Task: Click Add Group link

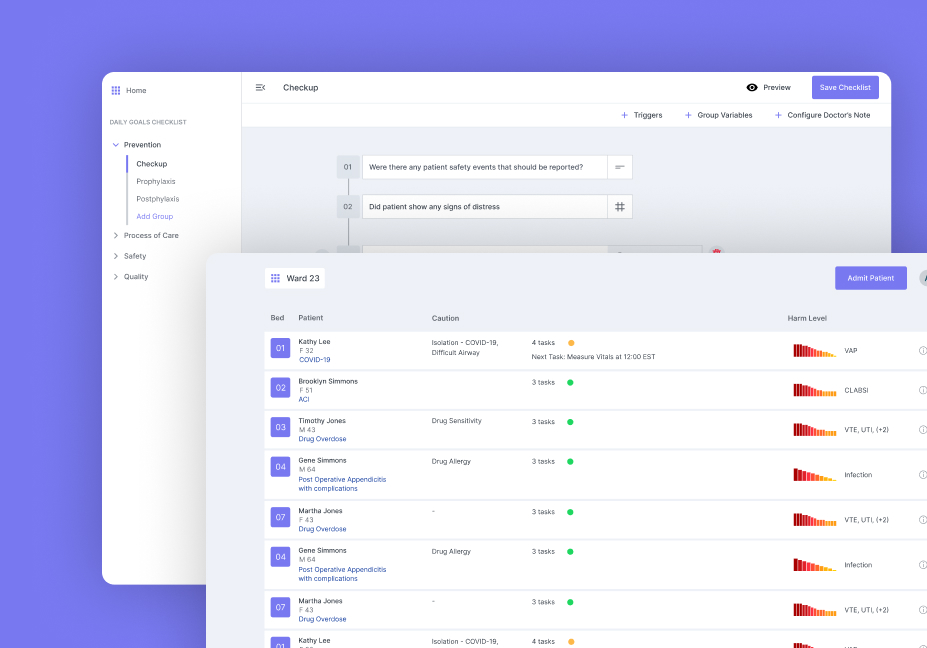Action: point(155,216)
